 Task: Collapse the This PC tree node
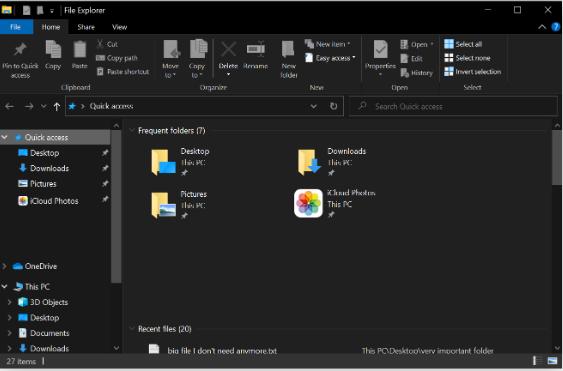tap(4, 287)
